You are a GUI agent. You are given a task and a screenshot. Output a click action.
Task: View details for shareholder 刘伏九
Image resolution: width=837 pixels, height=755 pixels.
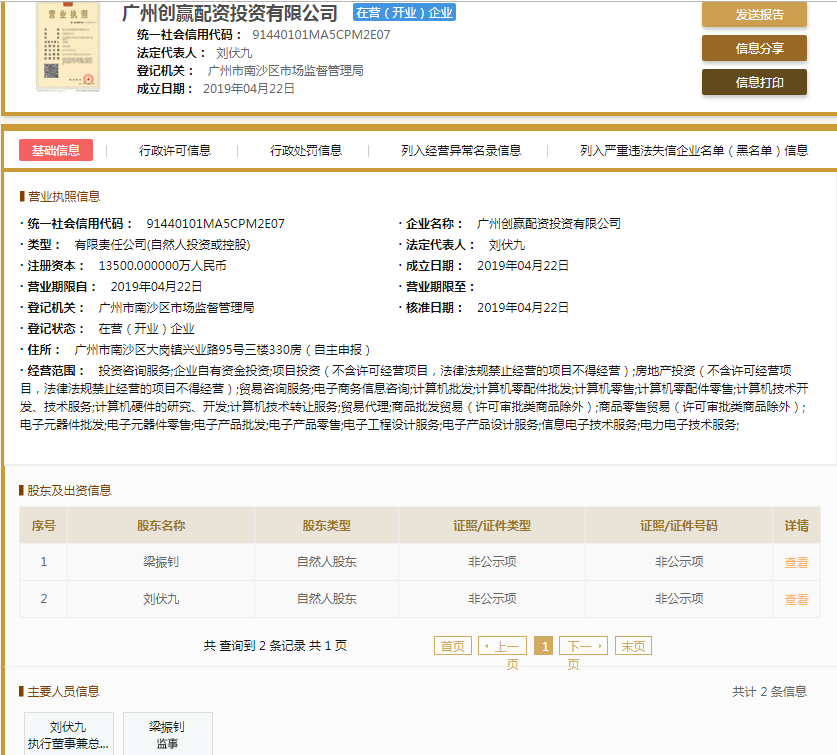pos(796,599)
